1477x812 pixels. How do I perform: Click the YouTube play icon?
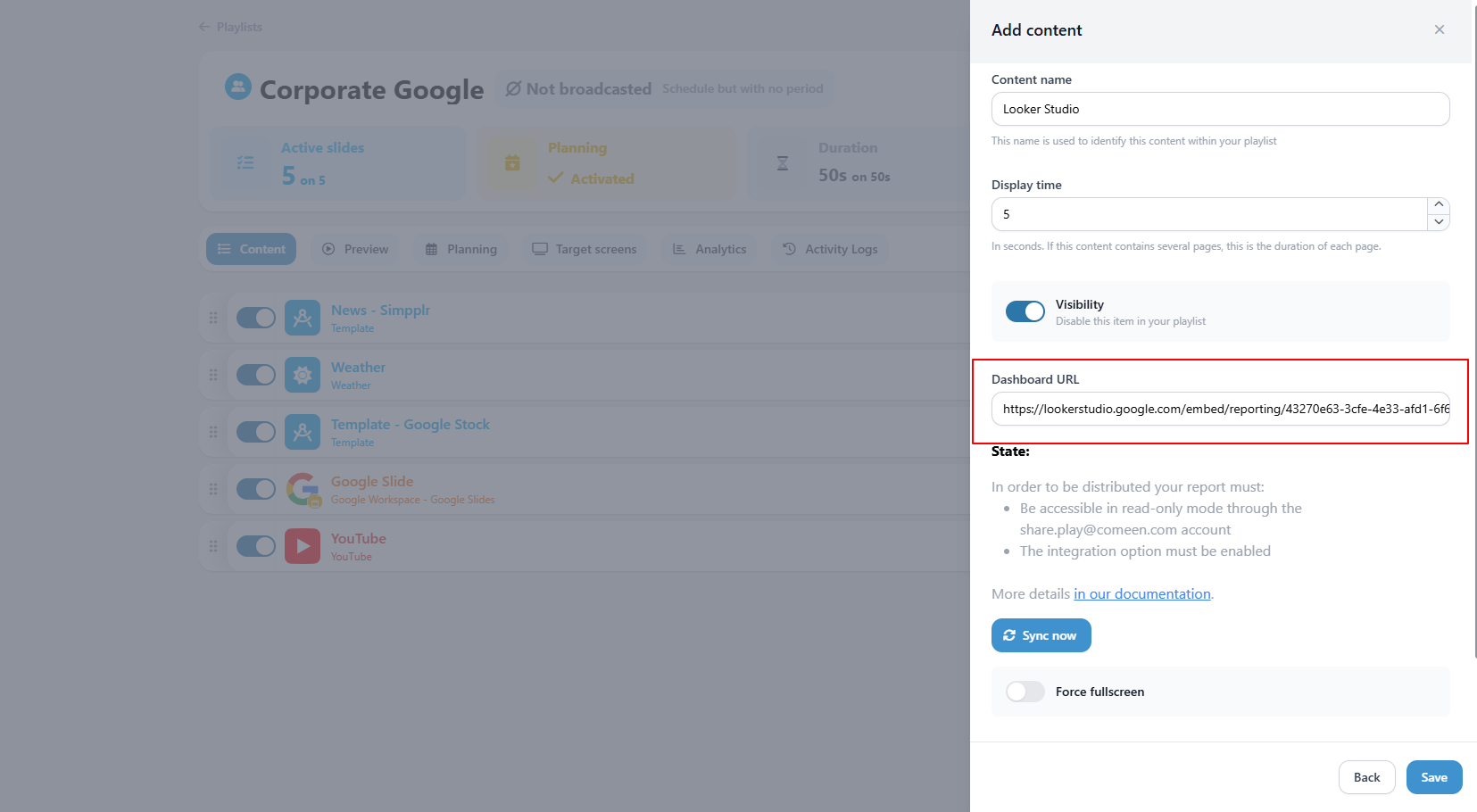(x=303, y=546)
